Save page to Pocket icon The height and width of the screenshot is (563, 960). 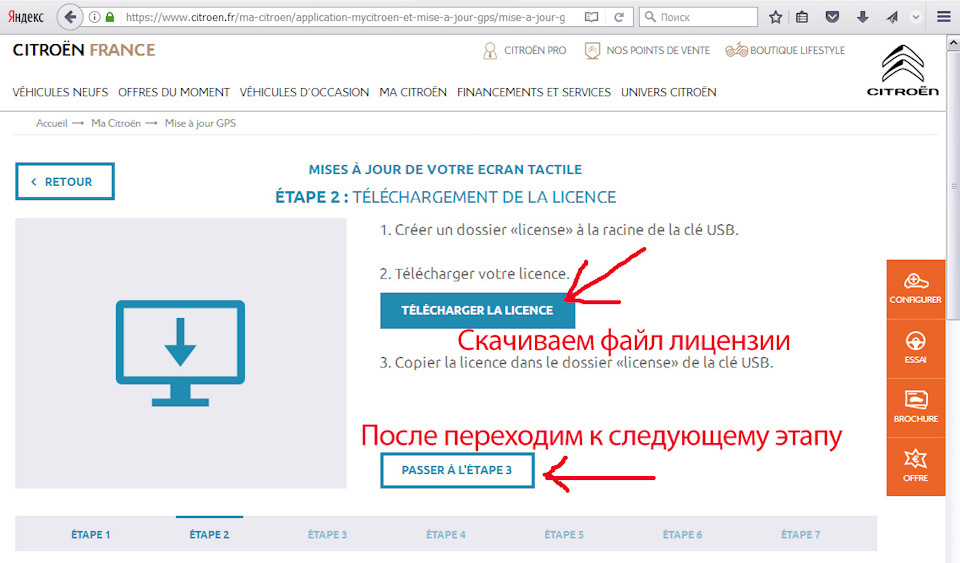coord(832,17)
